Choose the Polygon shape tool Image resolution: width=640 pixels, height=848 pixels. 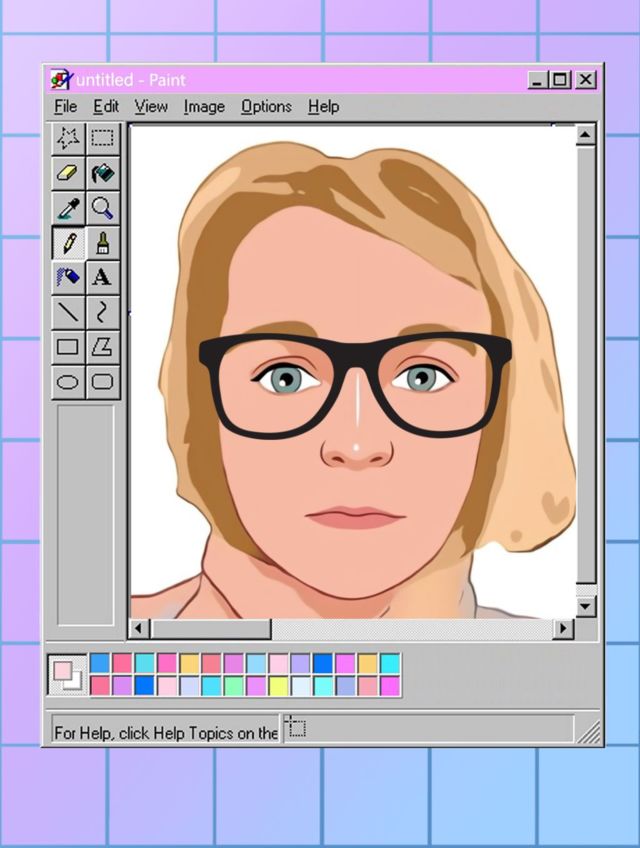(103, 347)
